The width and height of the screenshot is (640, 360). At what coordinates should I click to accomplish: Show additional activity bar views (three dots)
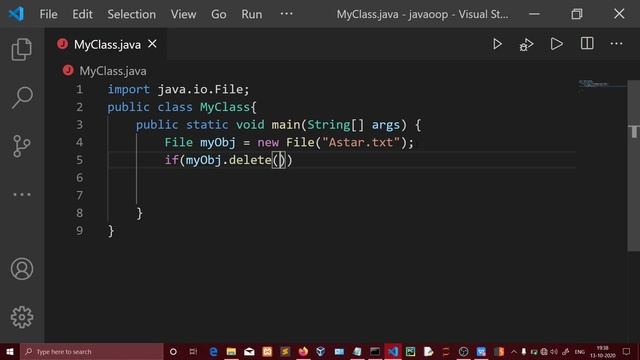pyautogui.click(x=22, y=195)
